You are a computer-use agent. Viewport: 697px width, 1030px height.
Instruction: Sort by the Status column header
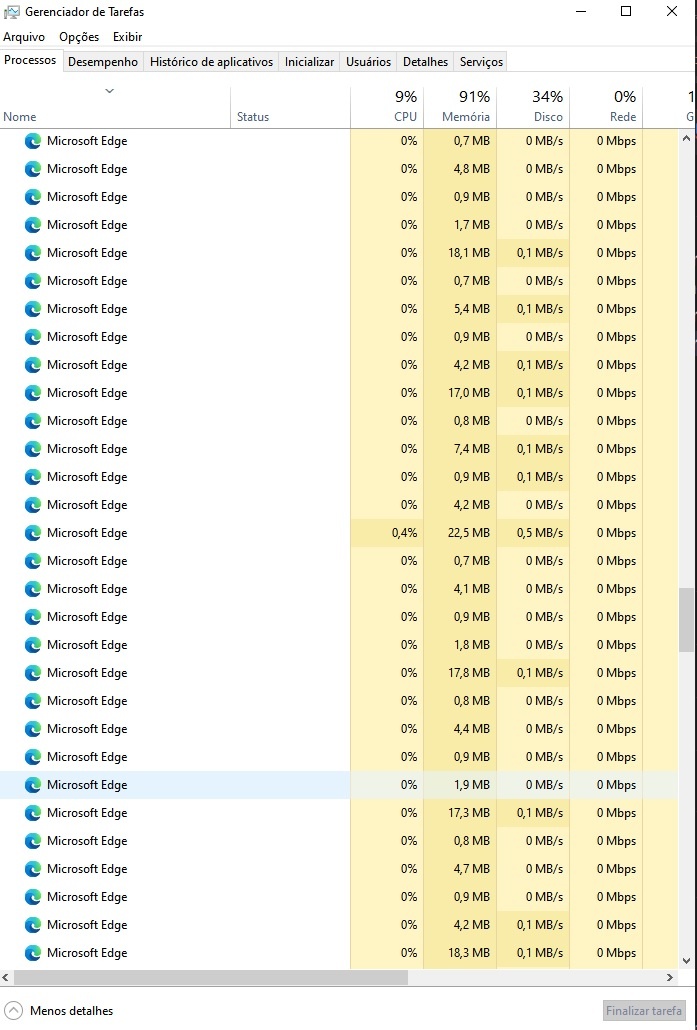tap(290, 107)
